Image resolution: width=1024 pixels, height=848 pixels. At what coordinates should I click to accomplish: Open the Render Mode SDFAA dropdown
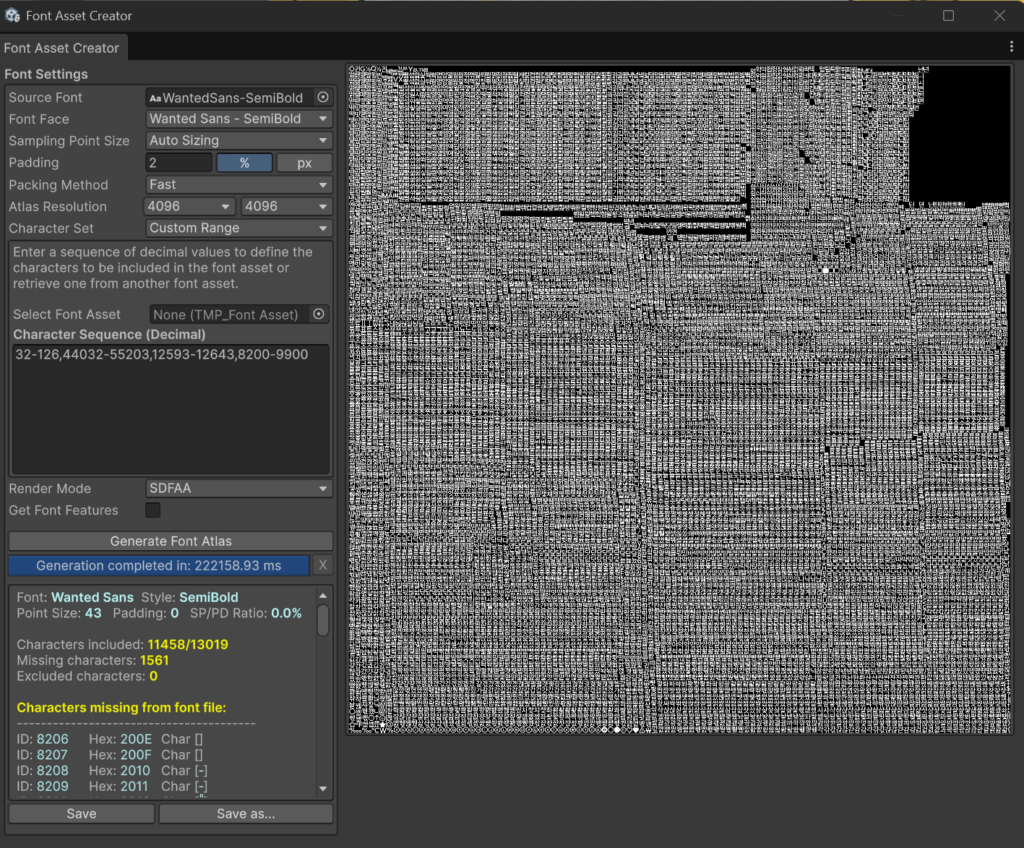coord(239,489)
